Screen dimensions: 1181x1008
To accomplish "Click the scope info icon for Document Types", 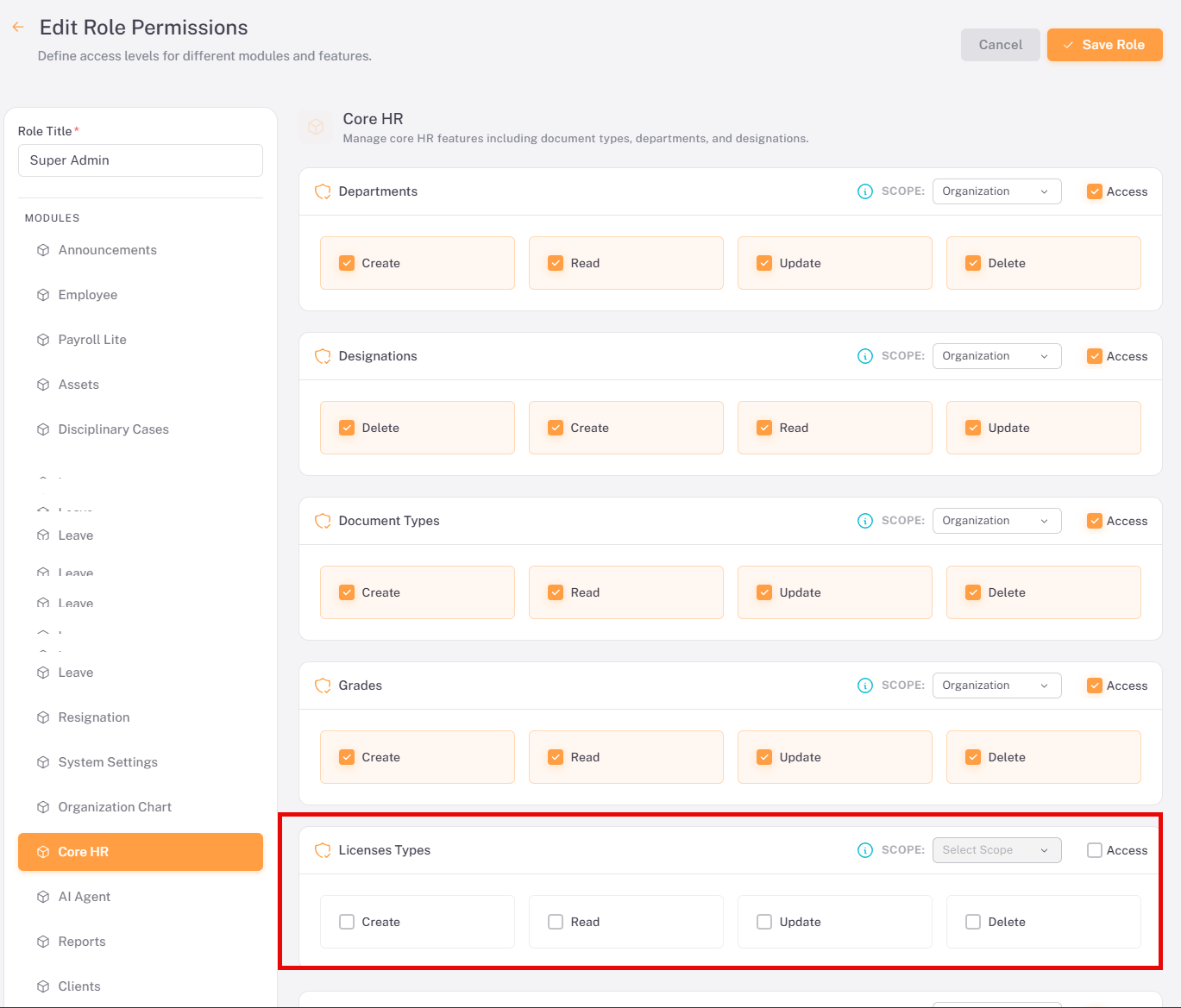I will point(865,521).
